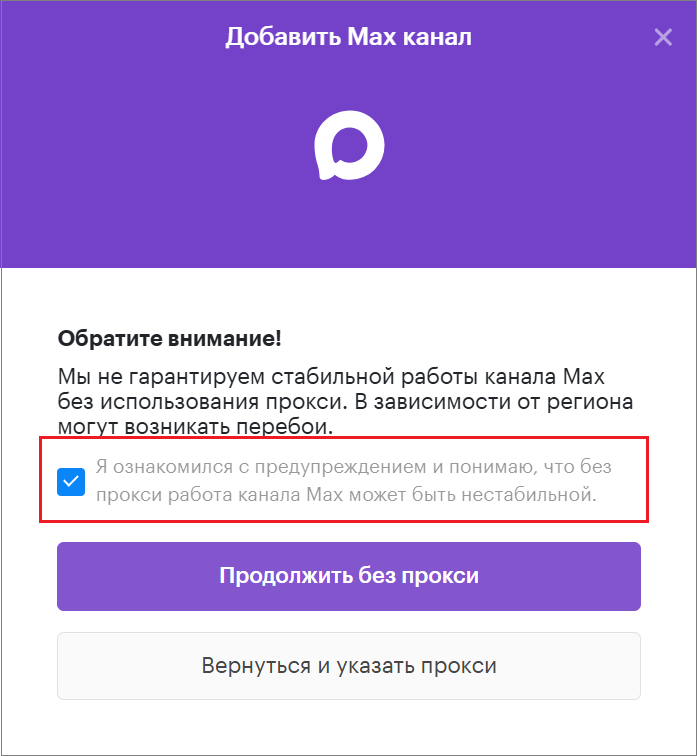697x756 pixels.
Task: Click the text могут возникать перебои
Action: [x=195, y=427]
